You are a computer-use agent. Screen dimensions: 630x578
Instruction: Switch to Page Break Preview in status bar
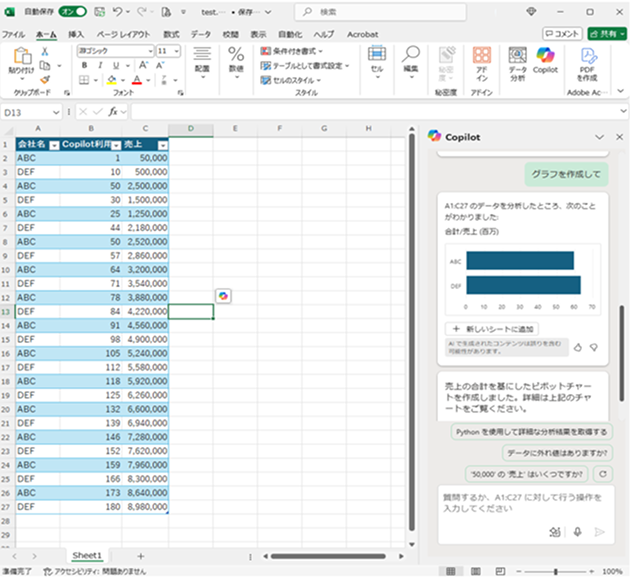pyautogui.click(x=500, y=571)
